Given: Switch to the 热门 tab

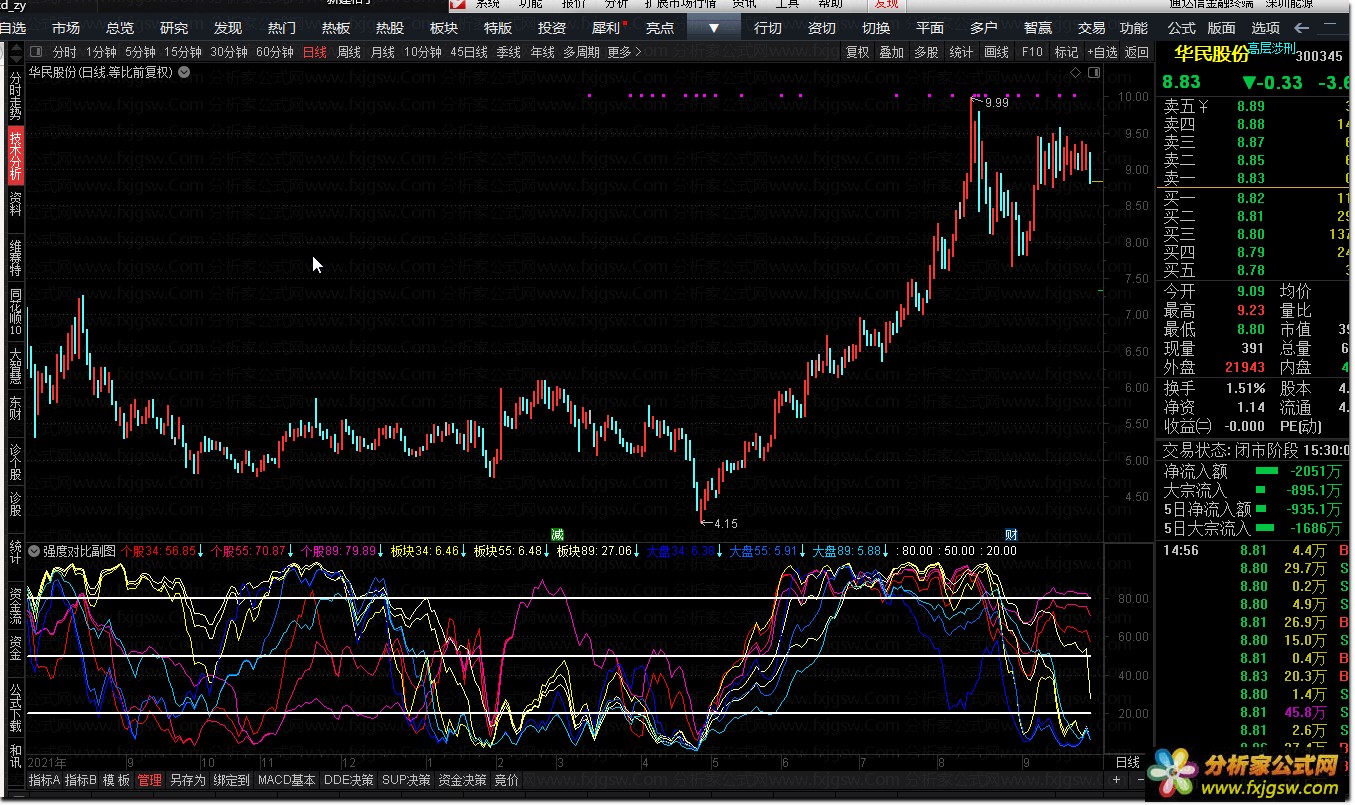Looking at the screenshot, I should click(x=282, y=28).
